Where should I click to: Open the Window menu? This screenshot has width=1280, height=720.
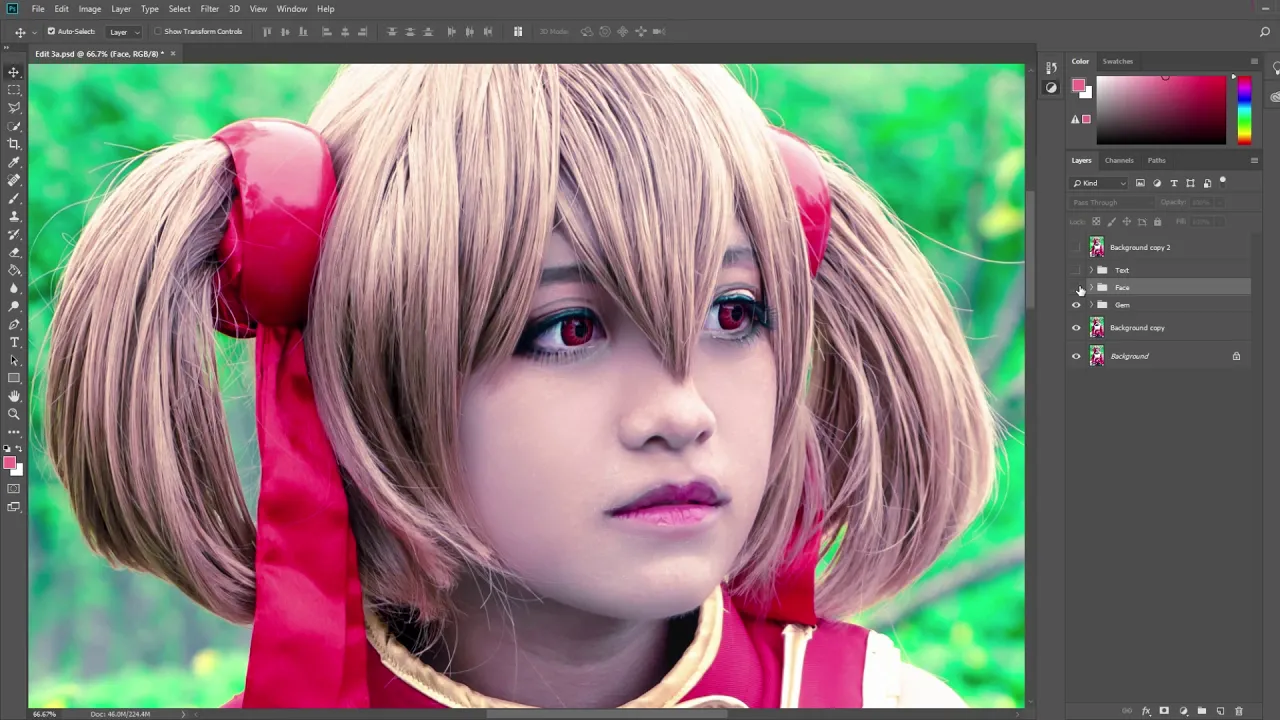tap(292, 9)
